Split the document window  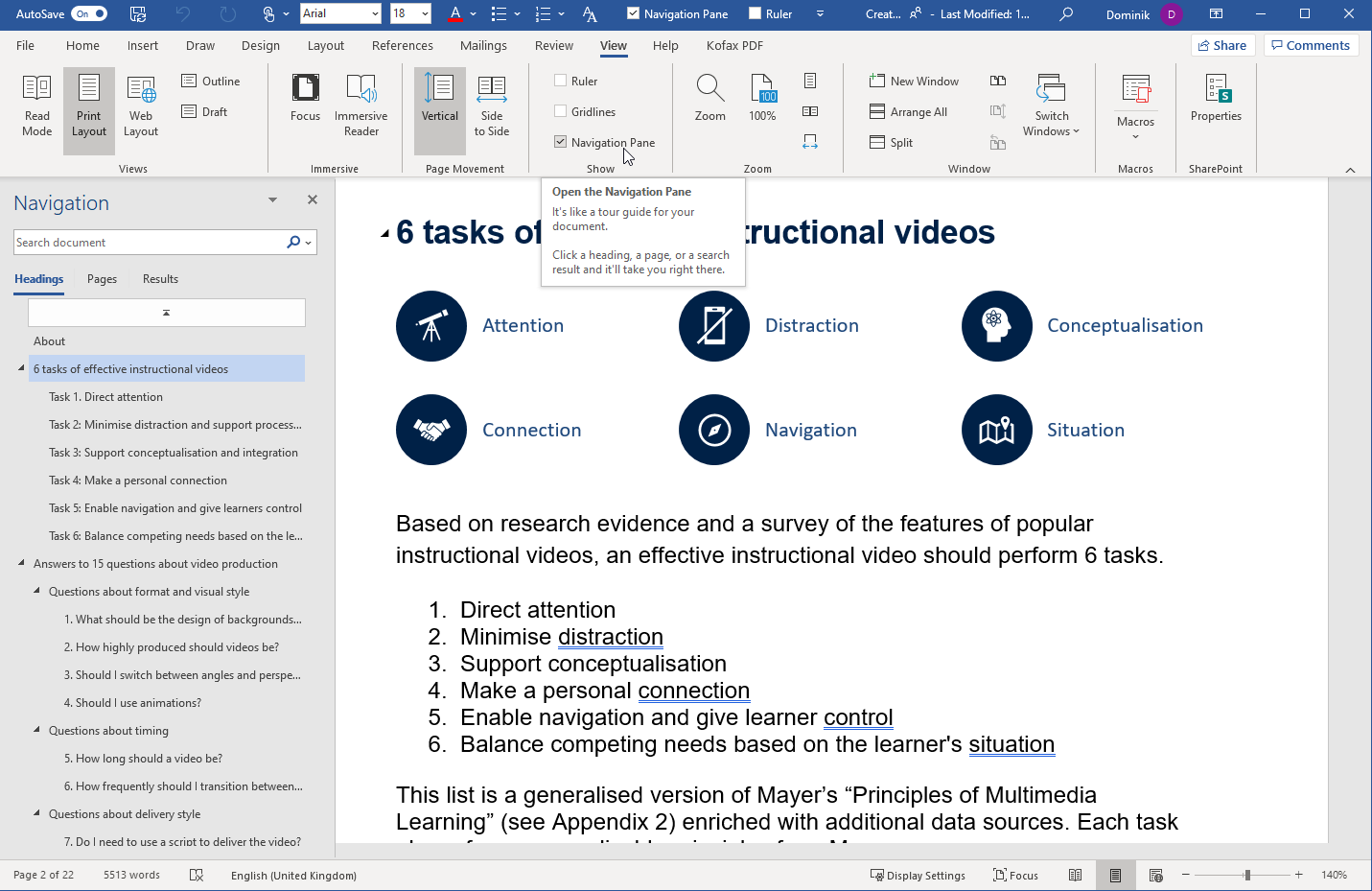pos(892,143)
